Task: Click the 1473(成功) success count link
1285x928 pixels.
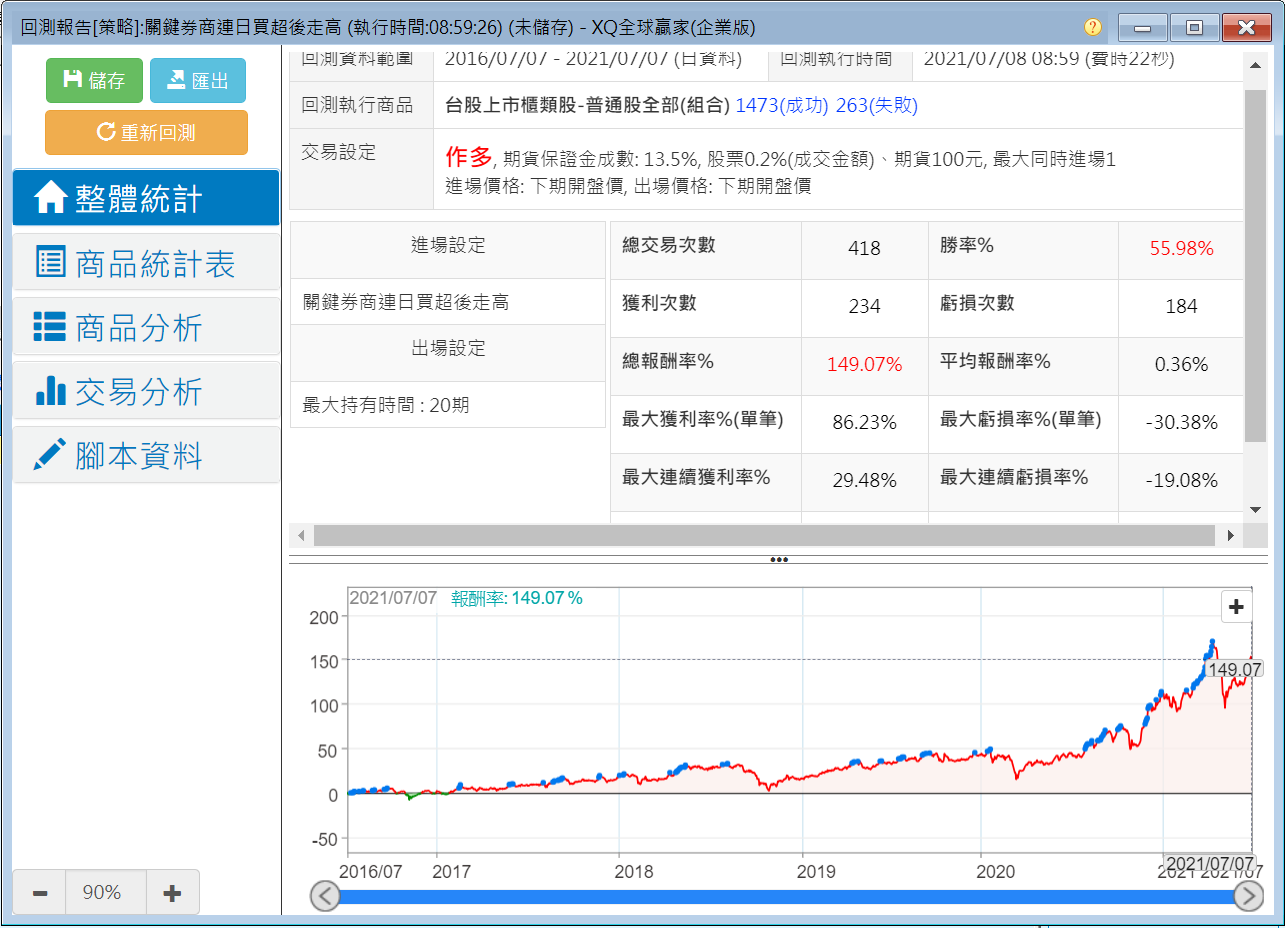Action: click(781, 105)
